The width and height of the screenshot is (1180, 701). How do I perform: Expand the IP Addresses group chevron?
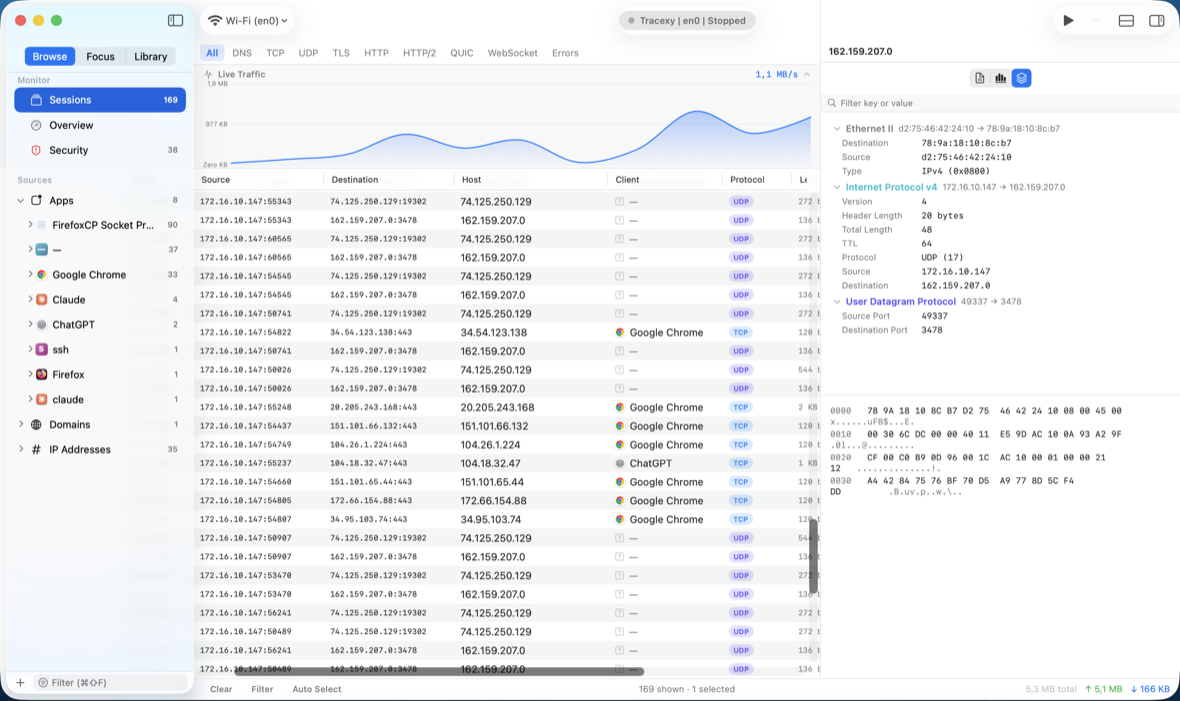[x=20, y=450]
